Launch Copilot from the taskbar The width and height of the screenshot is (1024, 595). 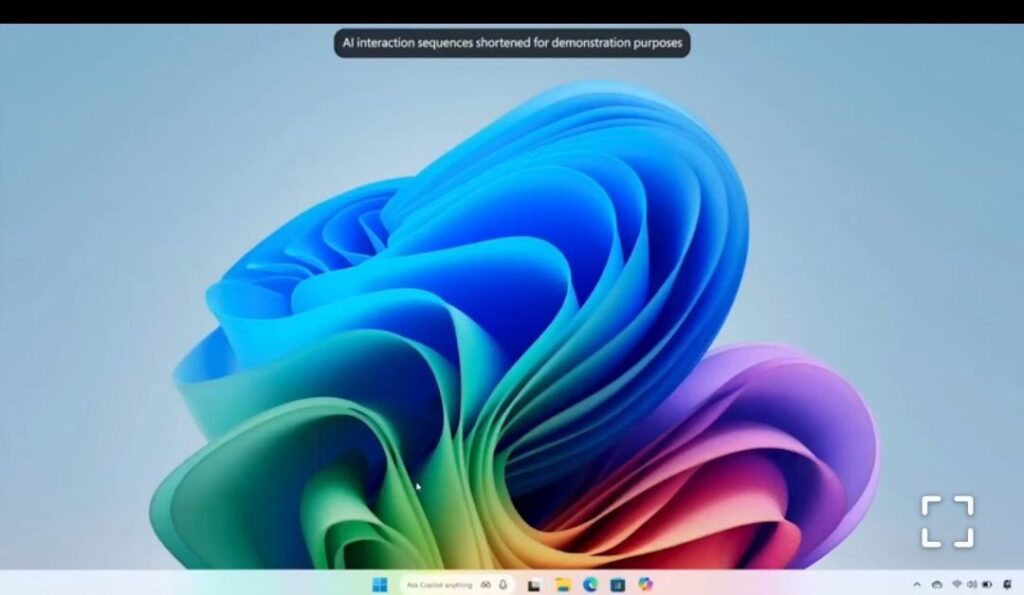(x=644, y=583)
